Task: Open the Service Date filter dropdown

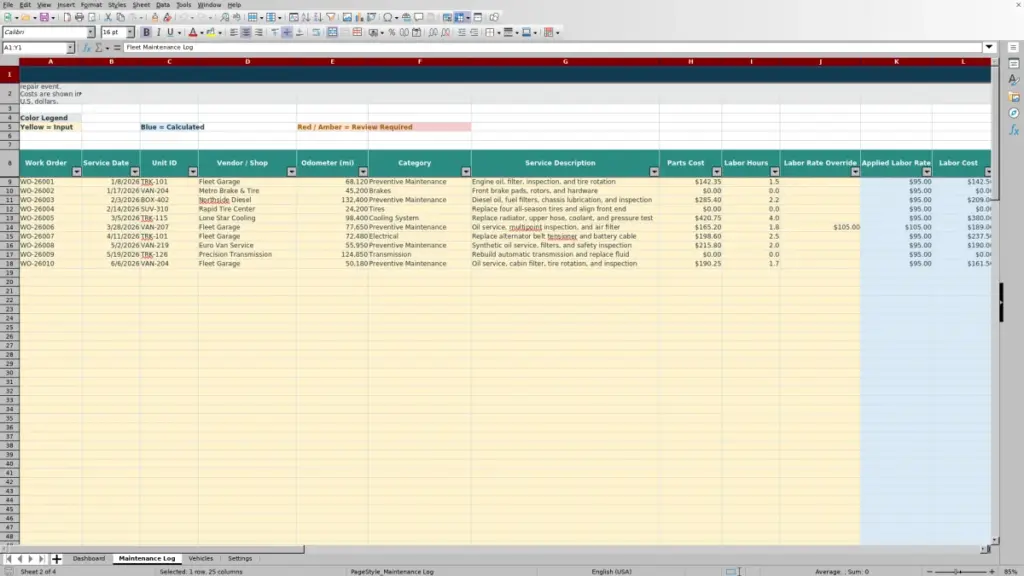Action: 135,172
